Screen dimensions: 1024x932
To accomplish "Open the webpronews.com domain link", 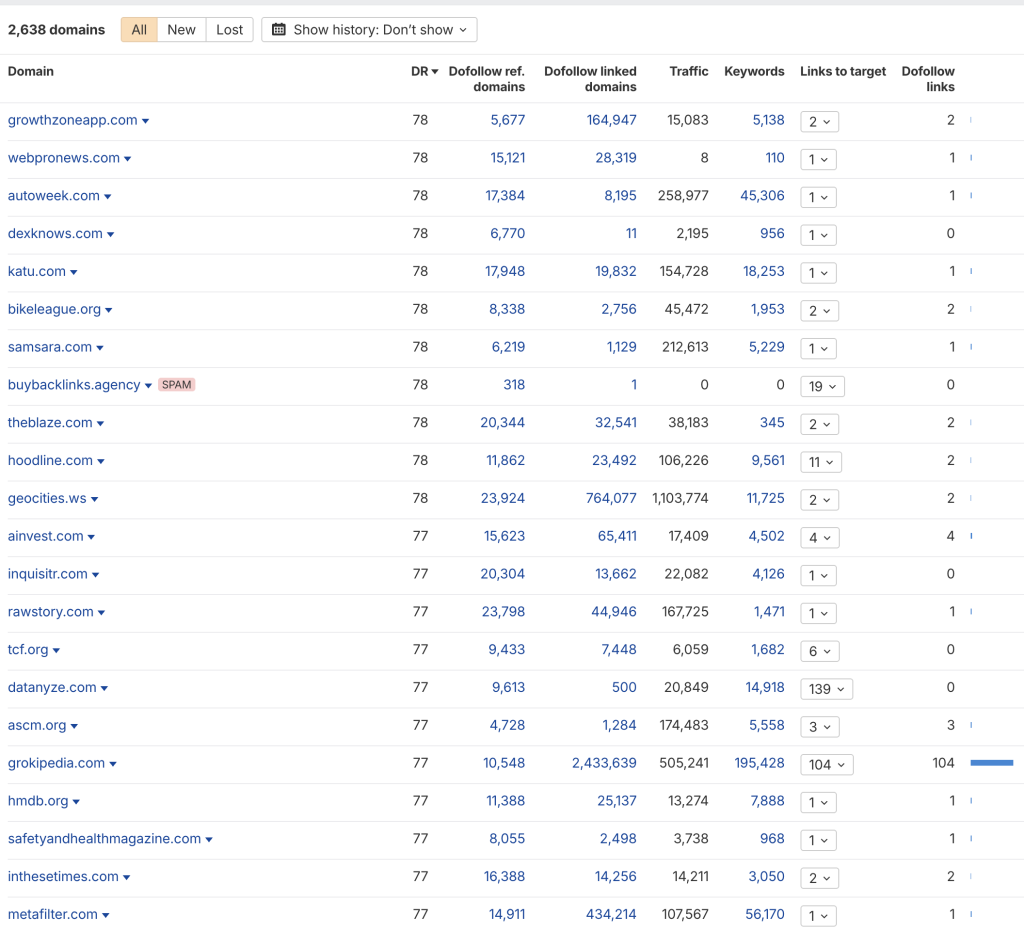I will [x=64, y=158].
